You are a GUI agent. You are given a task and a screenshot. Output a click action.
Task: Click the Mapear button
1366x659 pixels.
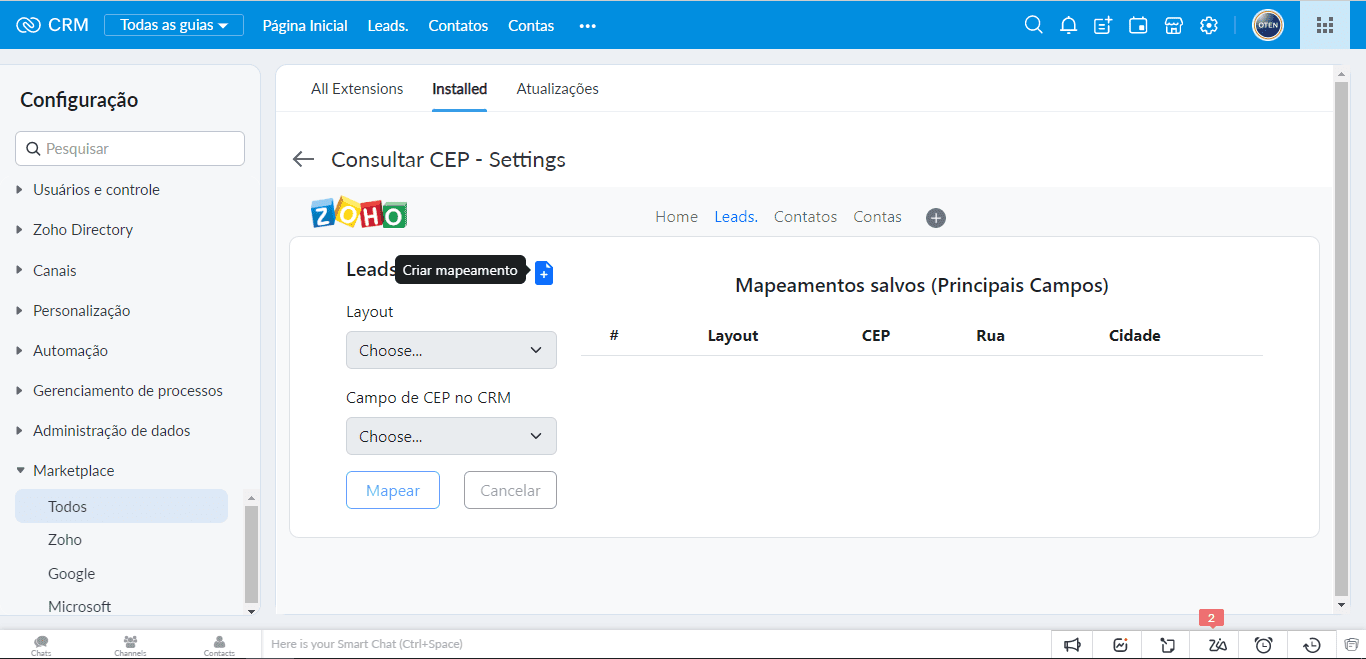click(x=393, y=490)
